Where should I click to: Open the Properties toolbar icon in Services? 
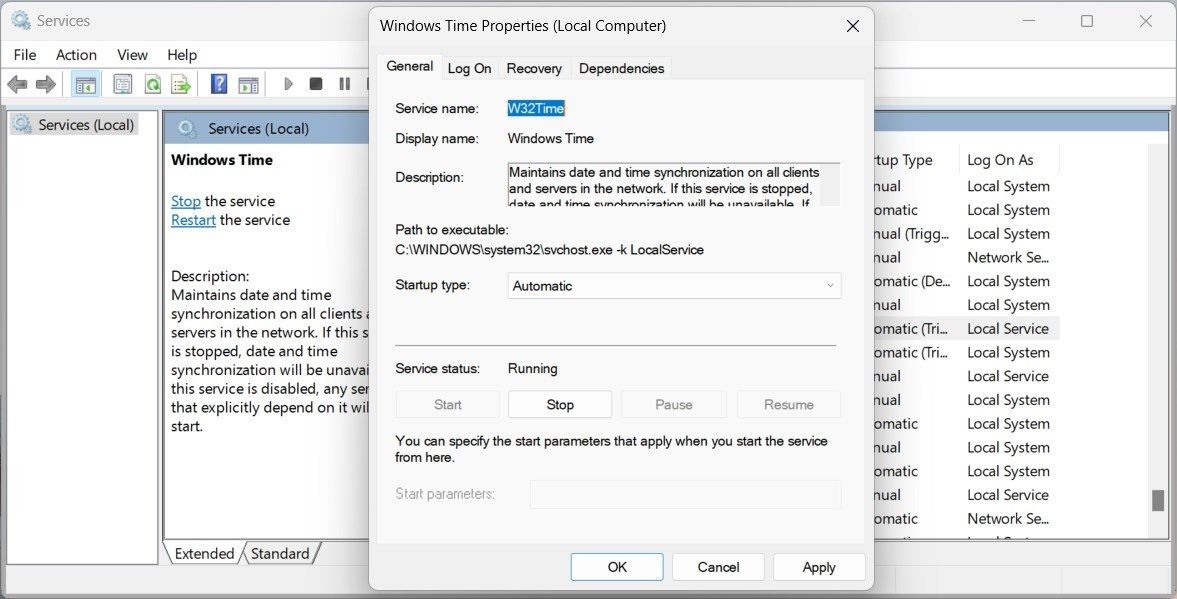pyautogui.click(x=122, y=84)
